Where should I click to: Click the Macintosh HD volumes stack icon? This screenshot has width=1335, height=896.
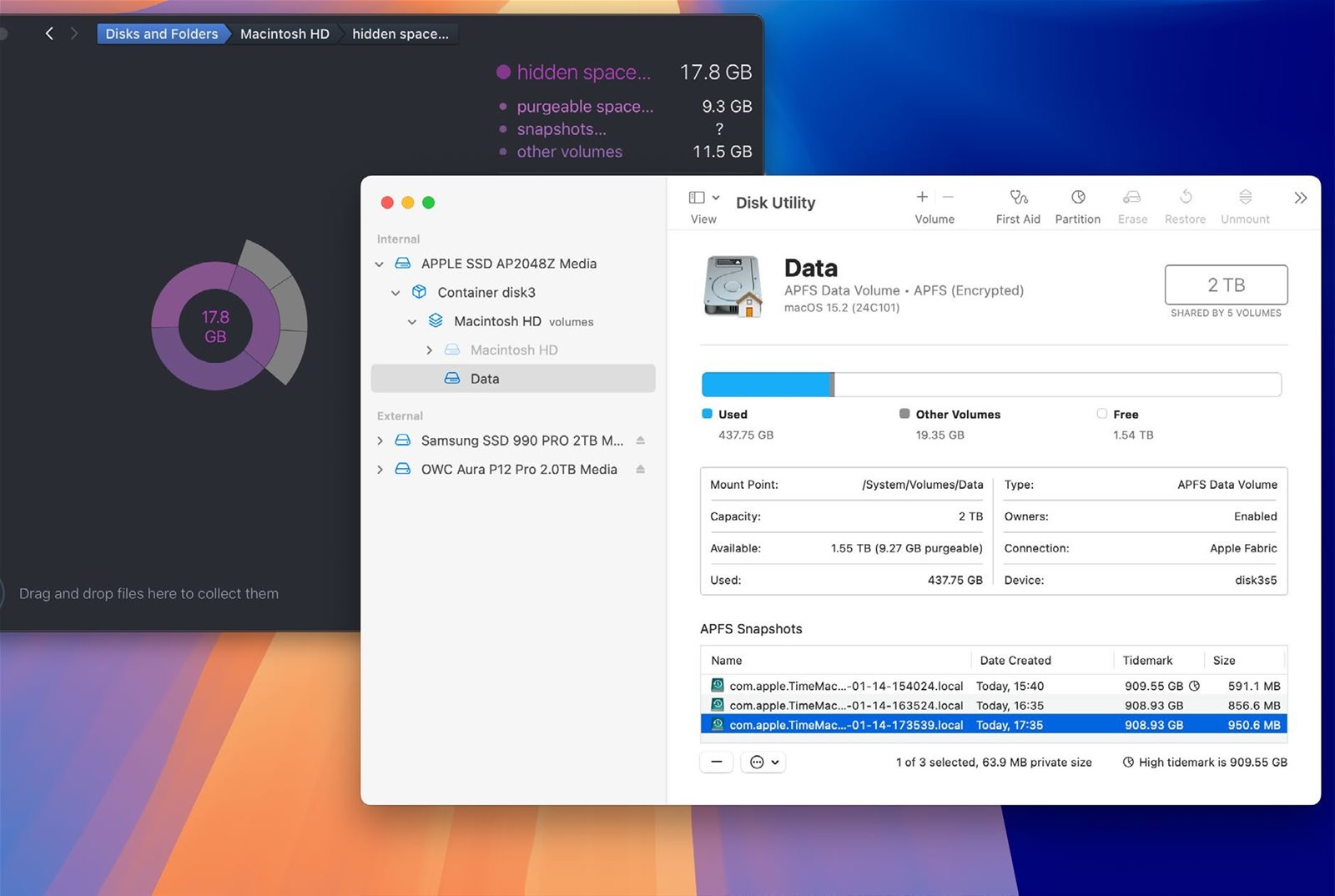(436, 321)
